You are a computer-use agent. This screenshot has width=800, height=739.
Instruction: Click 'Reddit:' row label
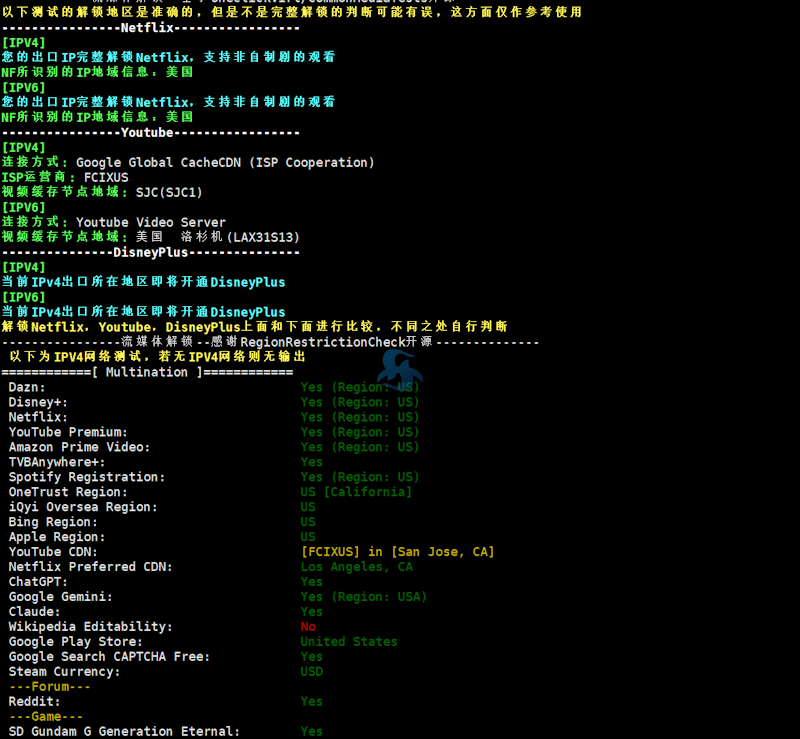click(x=34, y=701)
